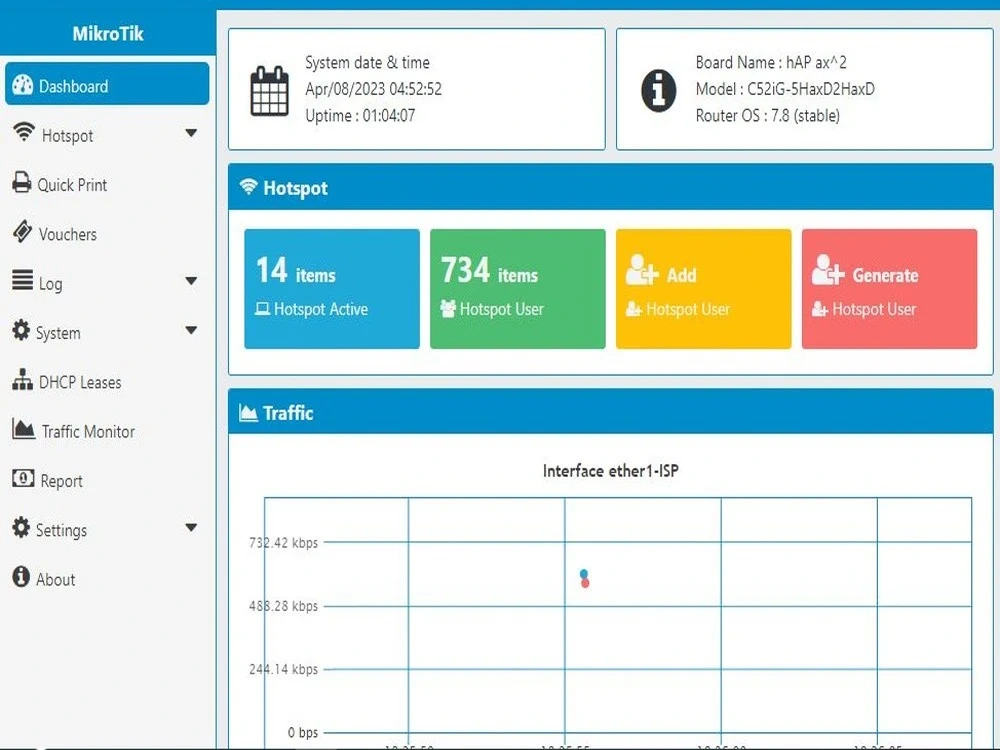Click the Board Name : hAP ax^2 text

pos(771,62)
